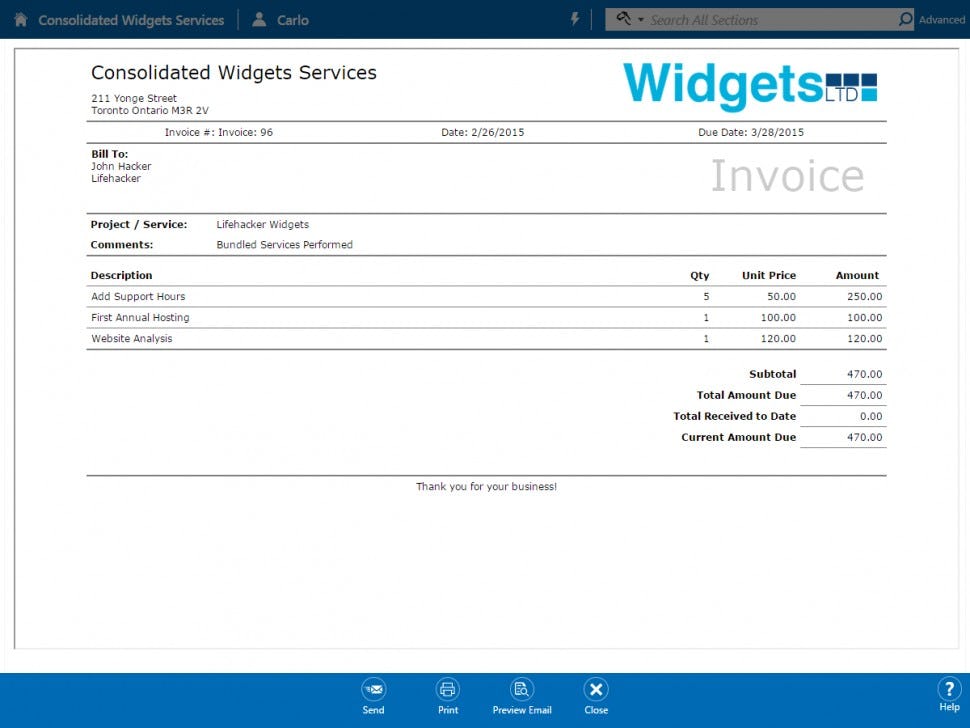Click the 211 Yonge Street address
This screenshot has height=728, width=970.
134,98
